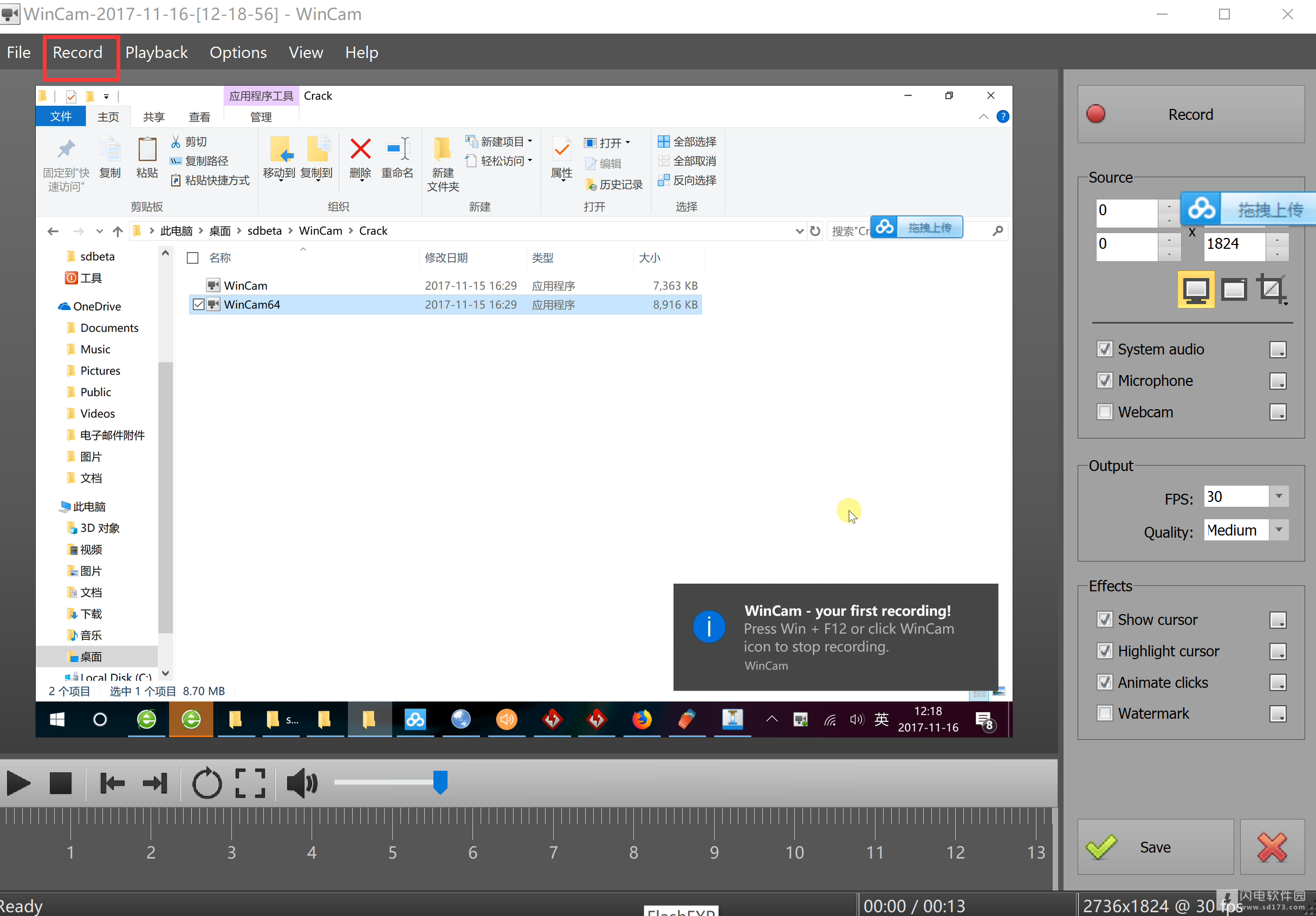Toggle the Highlight cursor checkbox
The height and width of the screenshot is (916, 1316).
pos(1105,651)
